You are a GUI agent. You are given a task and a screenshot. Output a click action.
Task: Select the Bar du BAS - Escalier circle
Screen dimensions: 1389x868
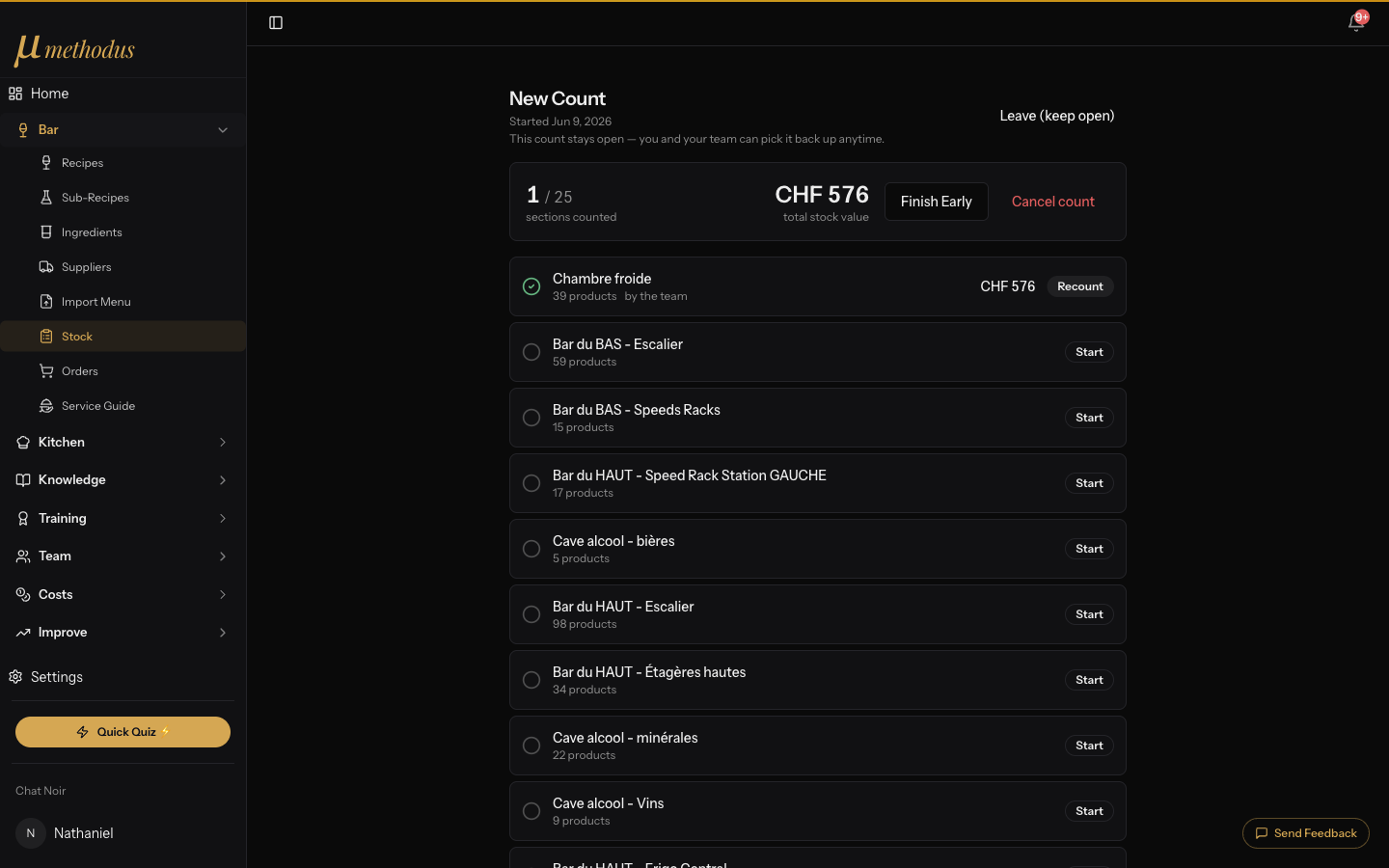point(531,352)
